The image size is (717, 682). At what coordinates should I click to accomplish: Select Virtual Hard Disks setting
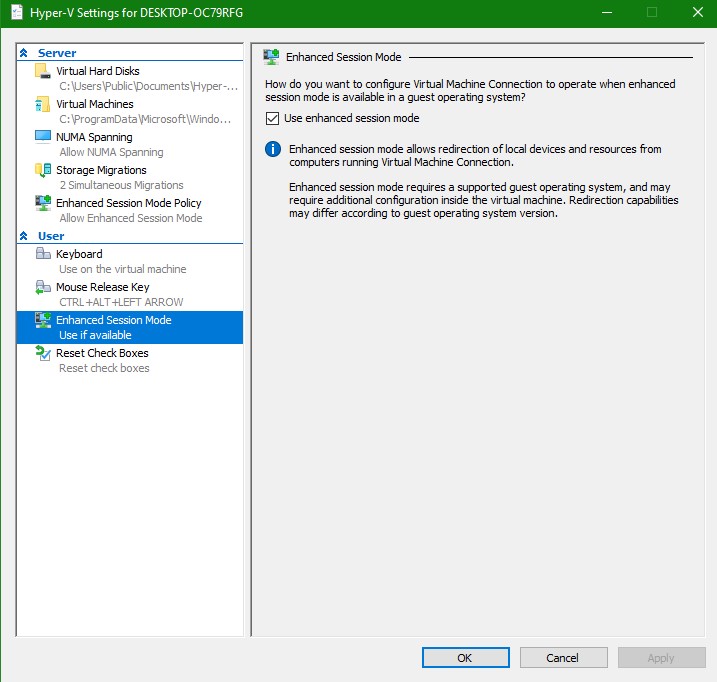(98, 71)
